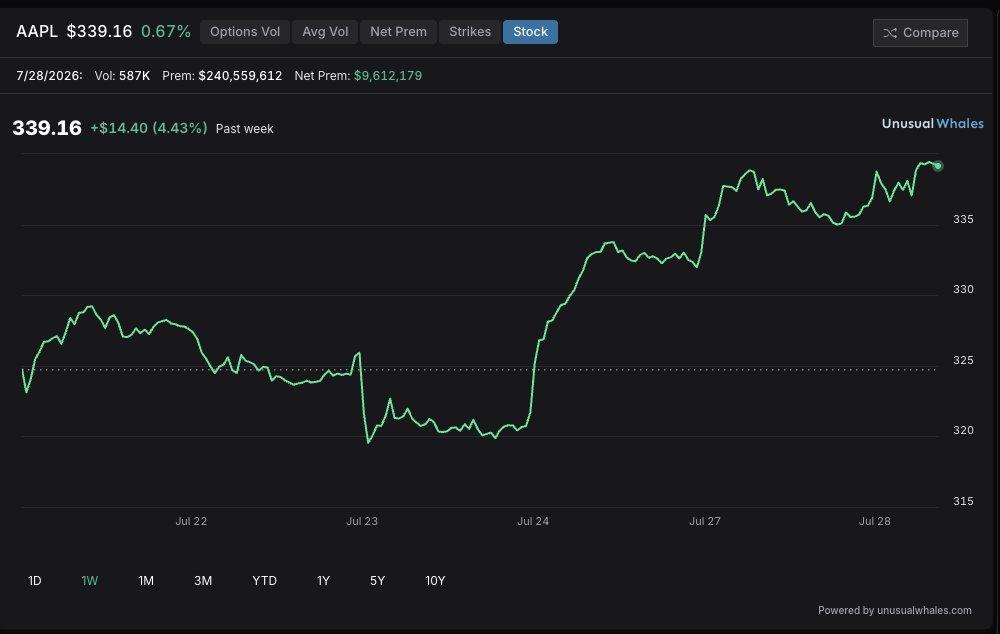The height and width of the screenshot is (634, 1000).
Task: Click the 315 price axis label
Action: click(963, 501)
